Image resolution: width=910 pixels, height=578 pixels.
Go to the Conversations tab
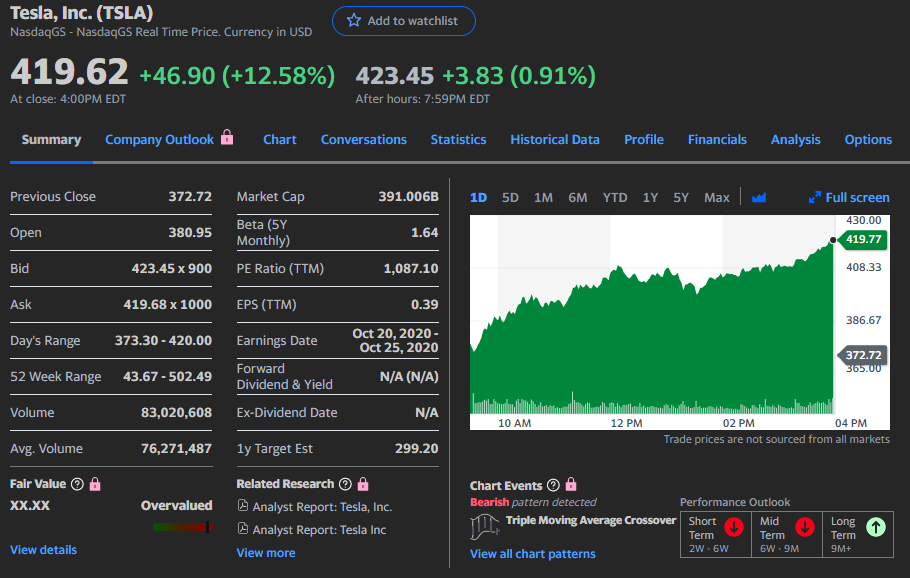click(364, 140)
